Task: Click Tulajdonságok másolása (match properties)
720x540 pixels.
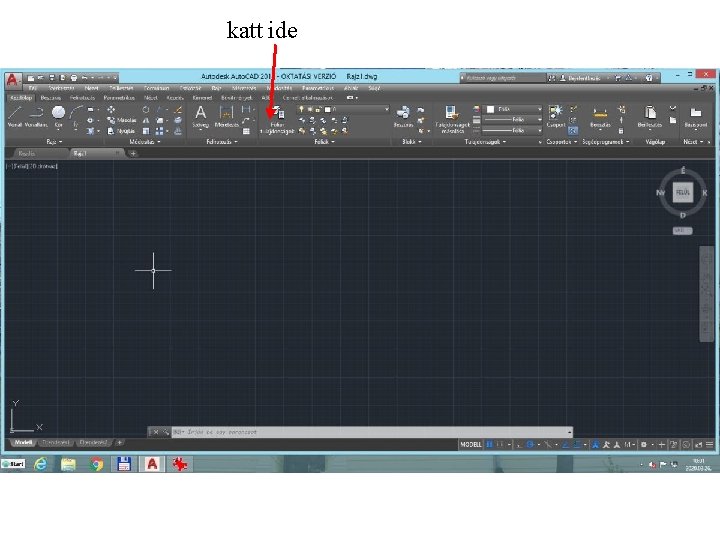Action: click(x=452, y=119)
